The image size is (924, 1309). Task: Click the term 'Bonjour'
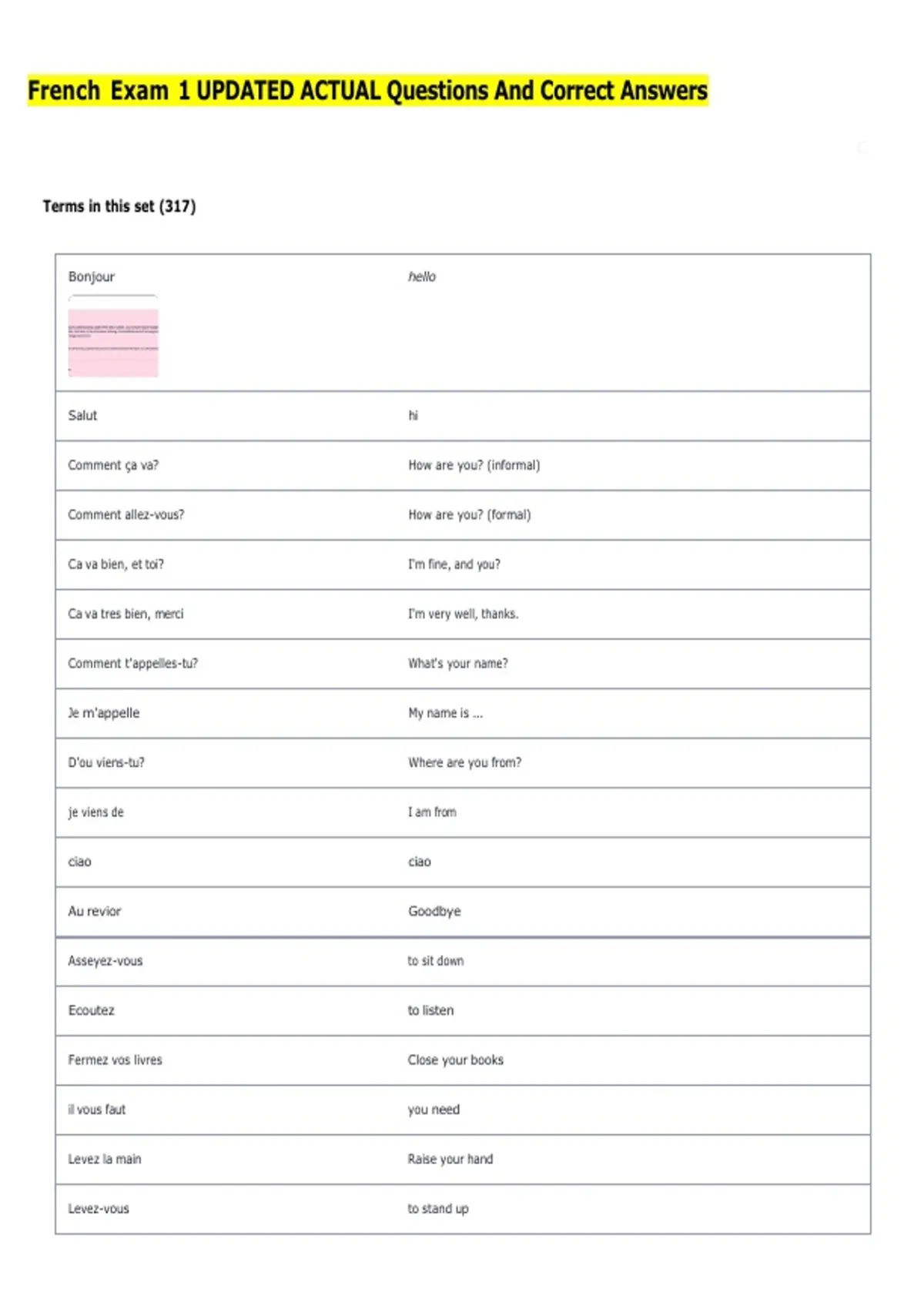tap(91, 276)
